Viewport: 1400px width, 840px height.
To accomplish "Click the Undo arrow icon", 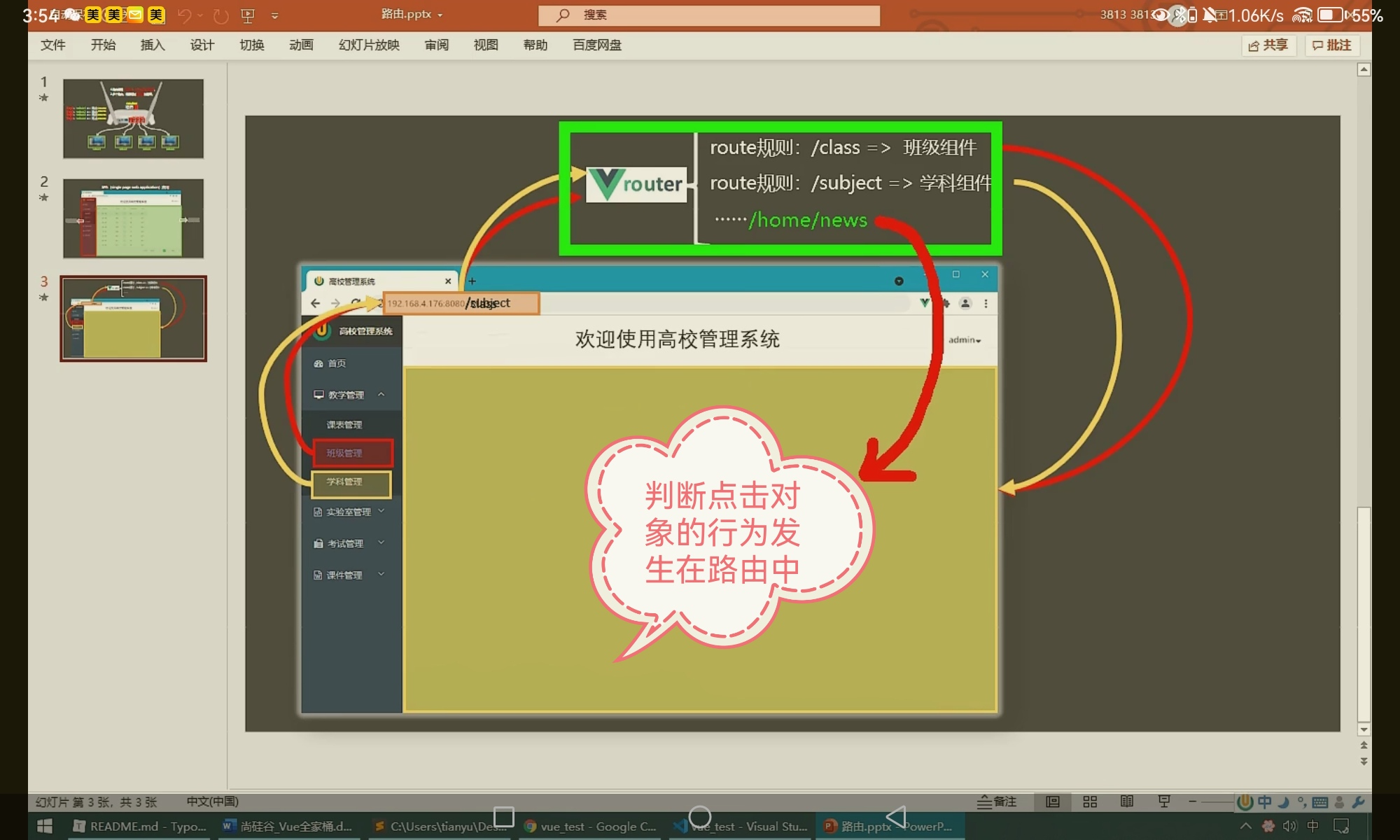I will (185, 15).
